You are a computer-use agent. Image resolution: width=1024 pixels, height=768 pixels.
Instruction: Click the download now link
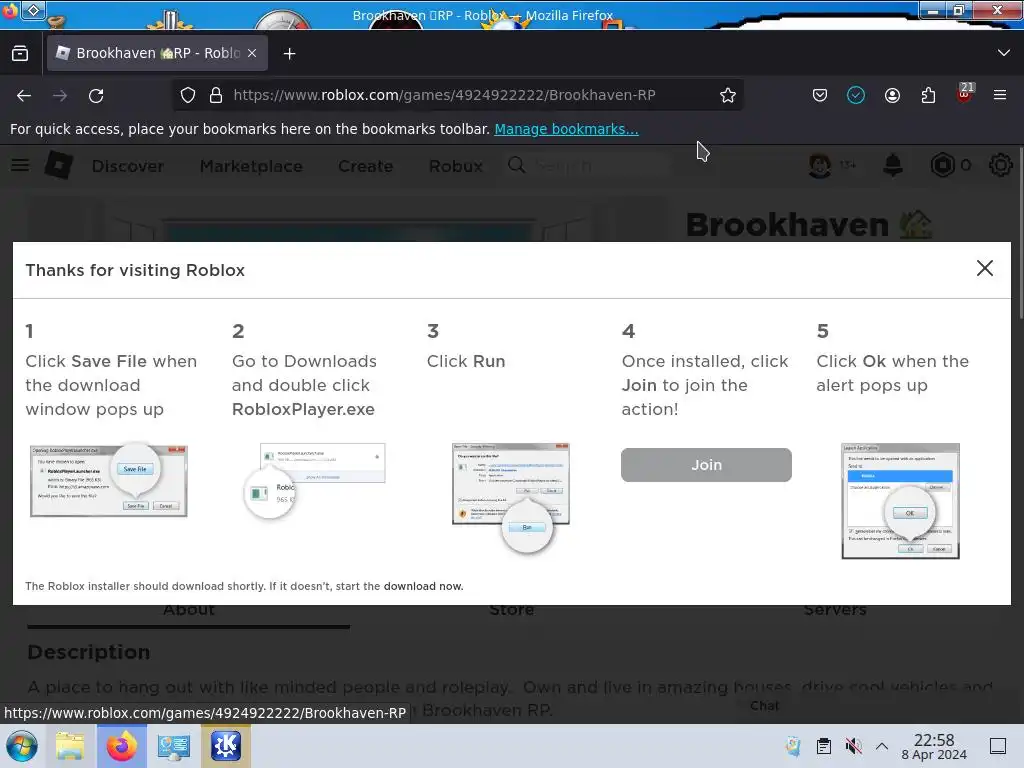coord(423,586)
